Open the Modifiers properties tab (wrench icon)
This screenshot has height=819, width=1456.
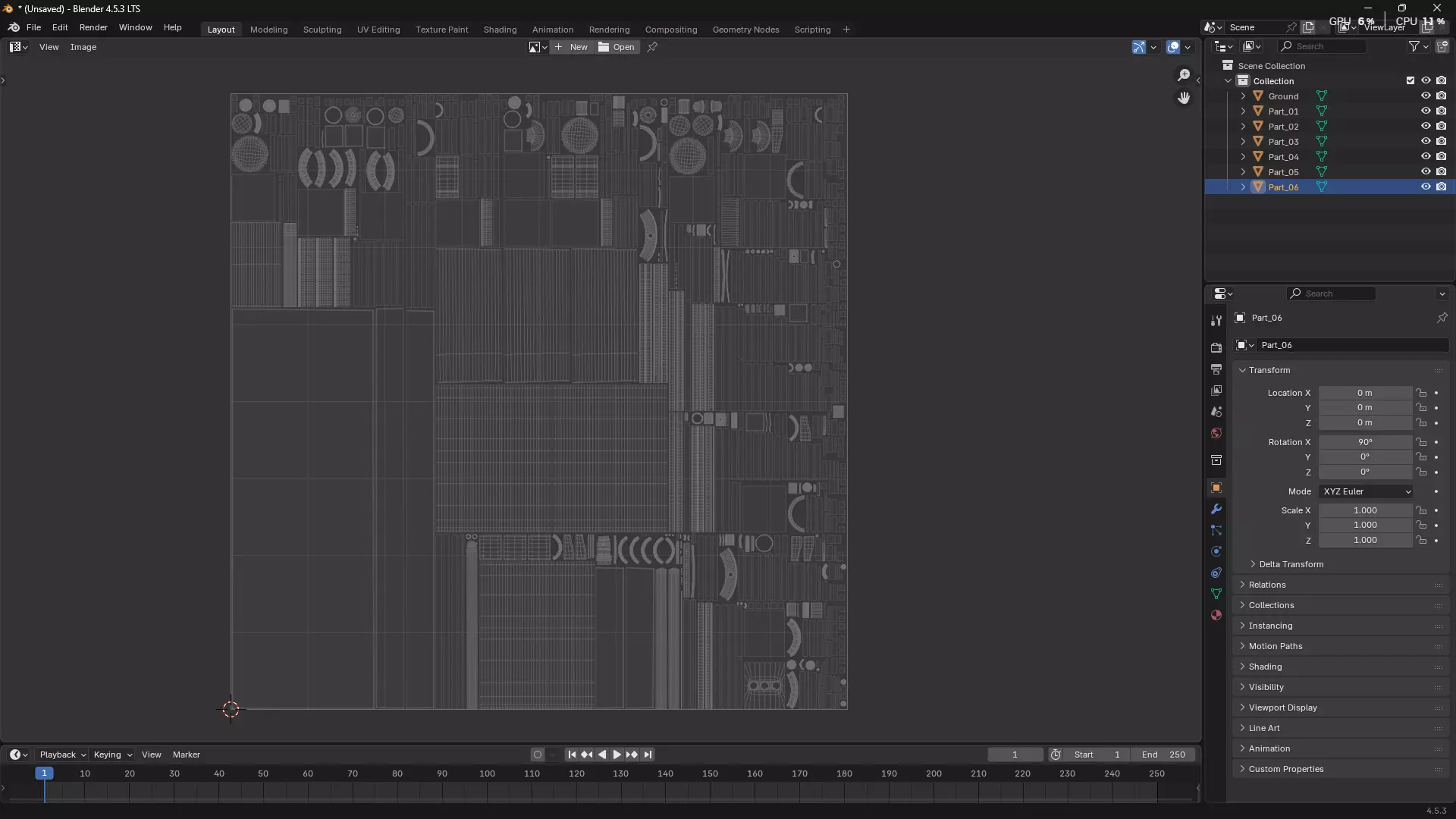1216,509
